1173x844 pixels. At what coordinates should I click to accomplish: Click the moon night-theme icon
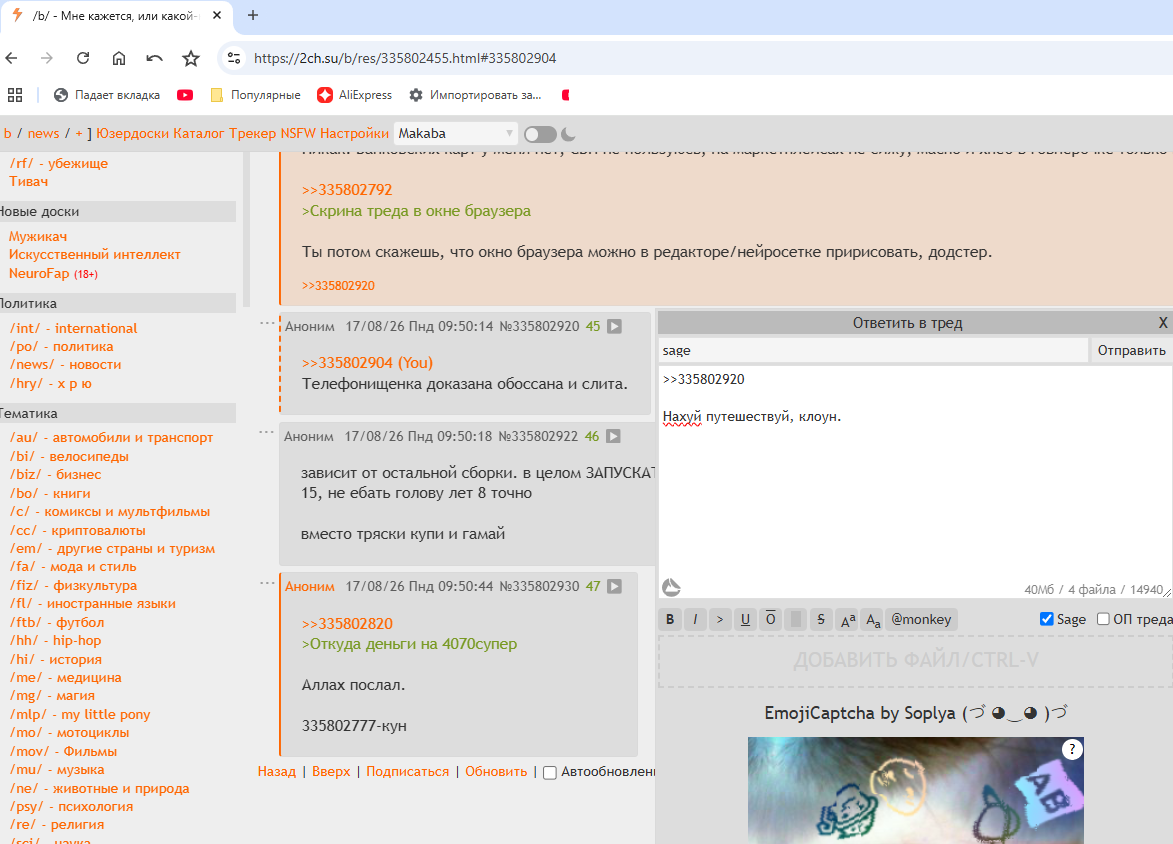pyautogui.click(x=569, y=134)
